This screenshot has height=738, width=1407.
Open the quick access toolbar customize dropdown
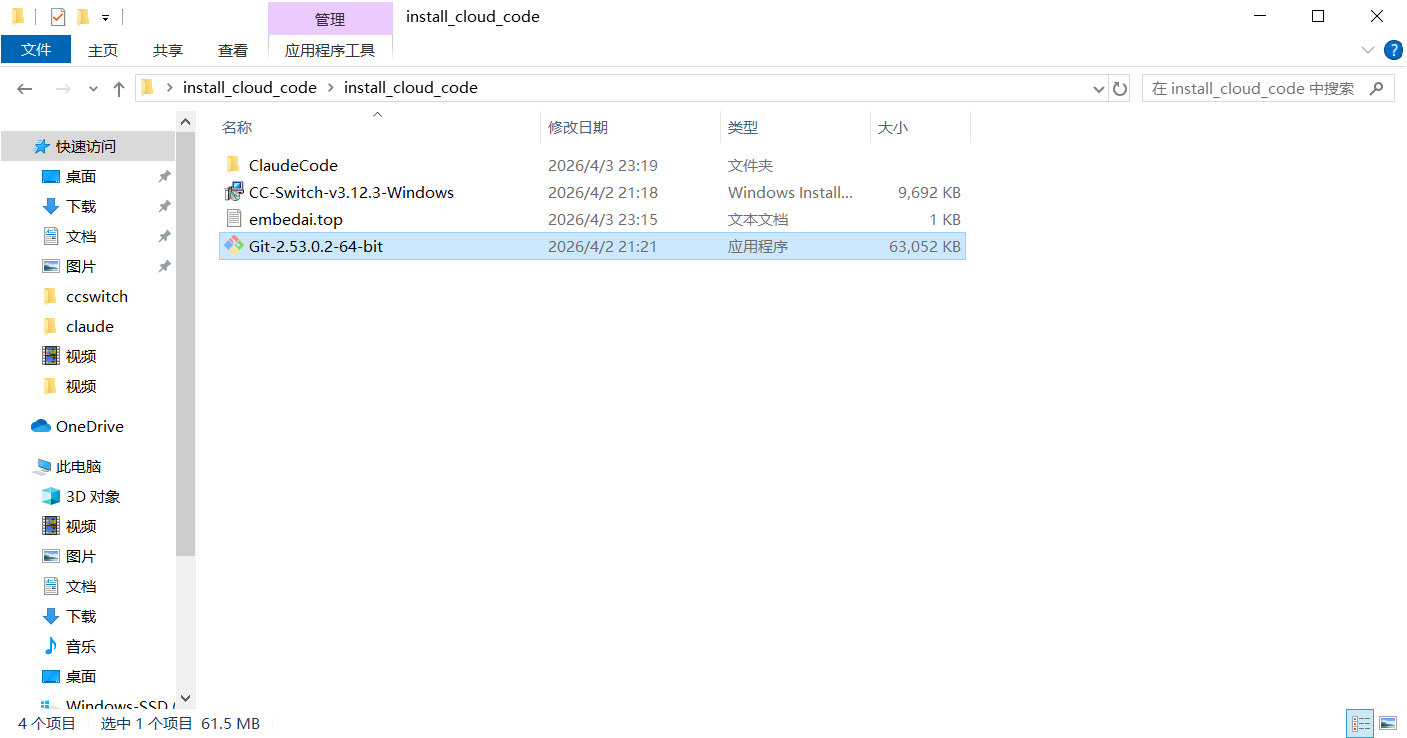[x=105, y=18]
